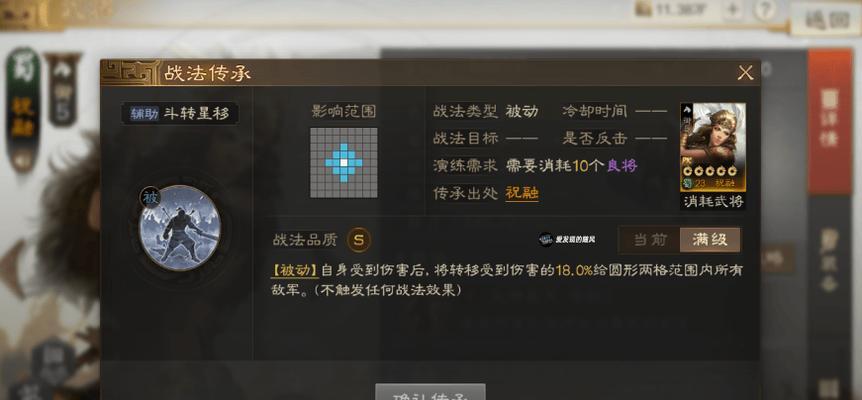Tap the 被 passive badge on skill icon
The image size is (862, 400).
point(150,197)
